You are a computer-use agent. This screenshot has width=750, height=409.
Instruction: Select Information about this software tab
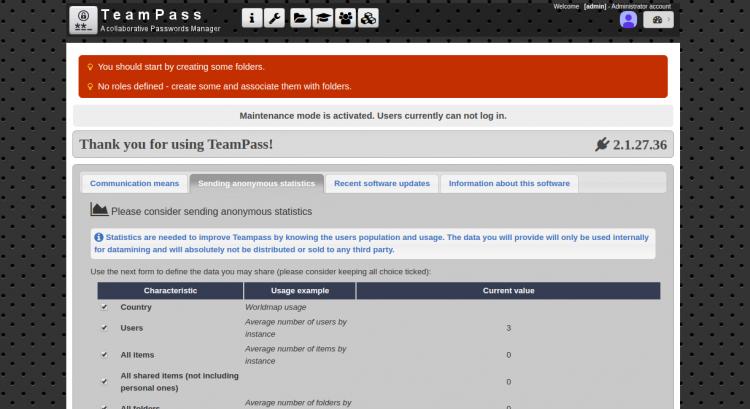coord(509,184)
